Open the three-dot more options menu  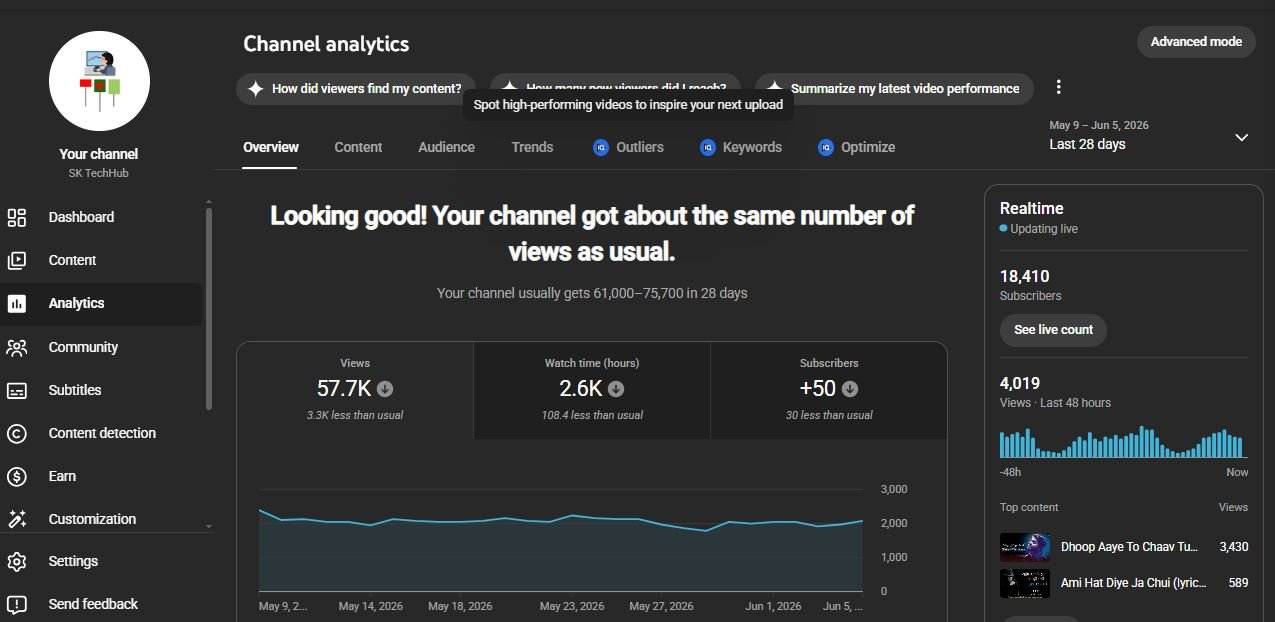pos(1059,88)
